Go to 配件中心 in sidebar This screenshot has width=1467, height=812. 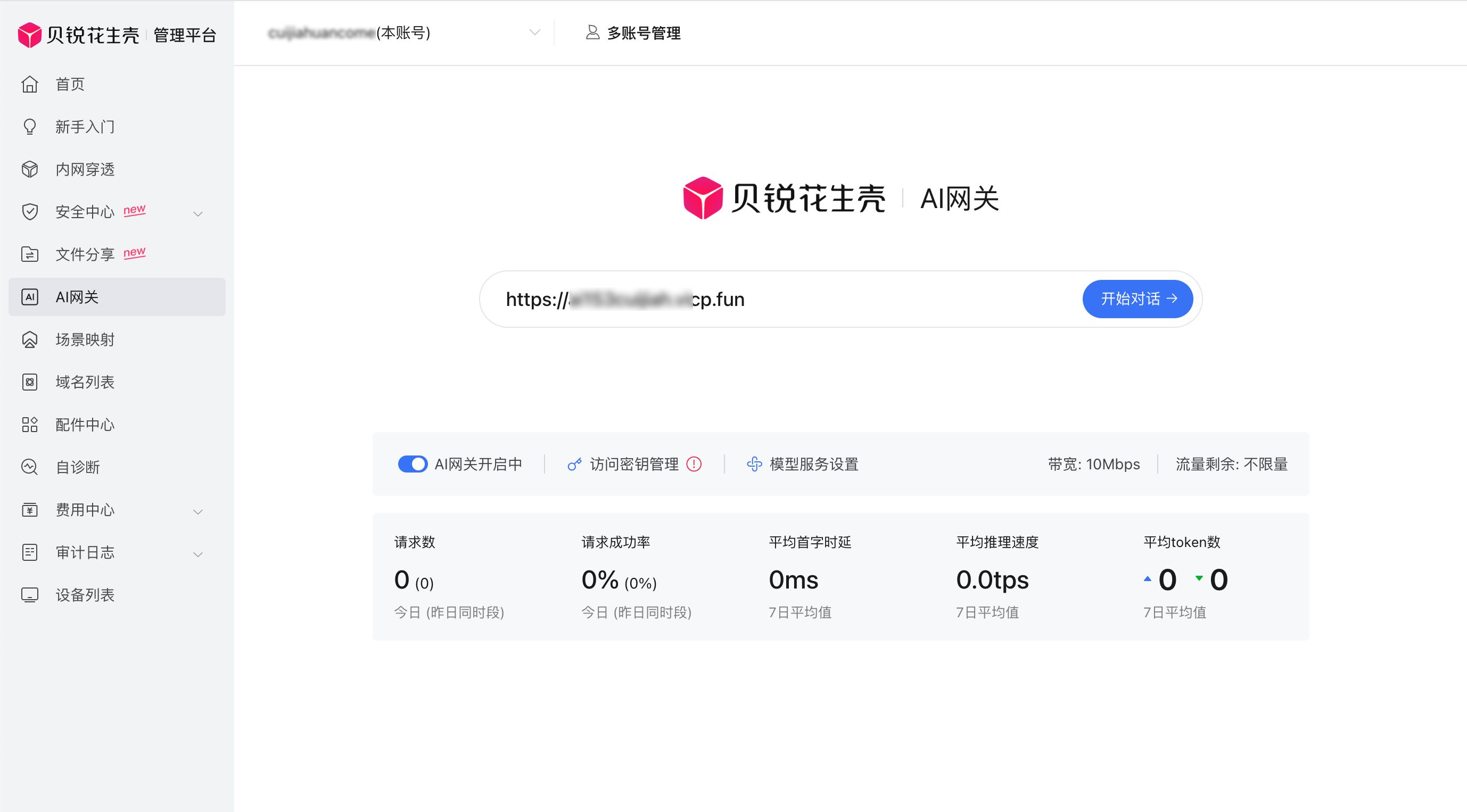point(85,425)
